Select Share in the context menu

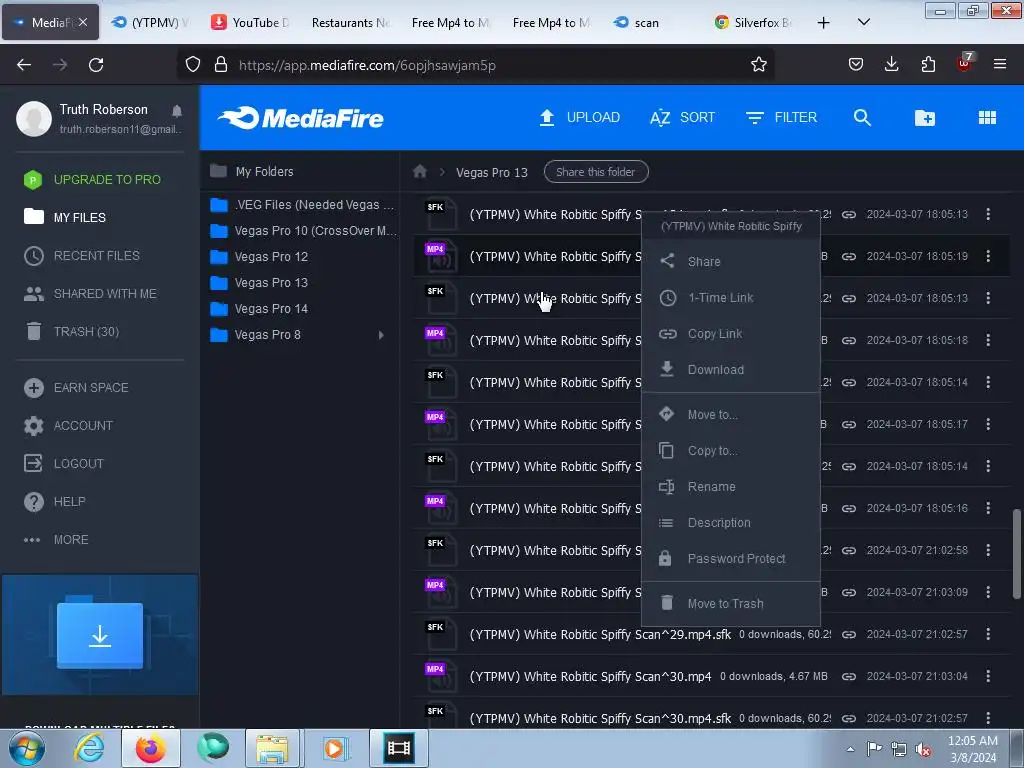731,261
